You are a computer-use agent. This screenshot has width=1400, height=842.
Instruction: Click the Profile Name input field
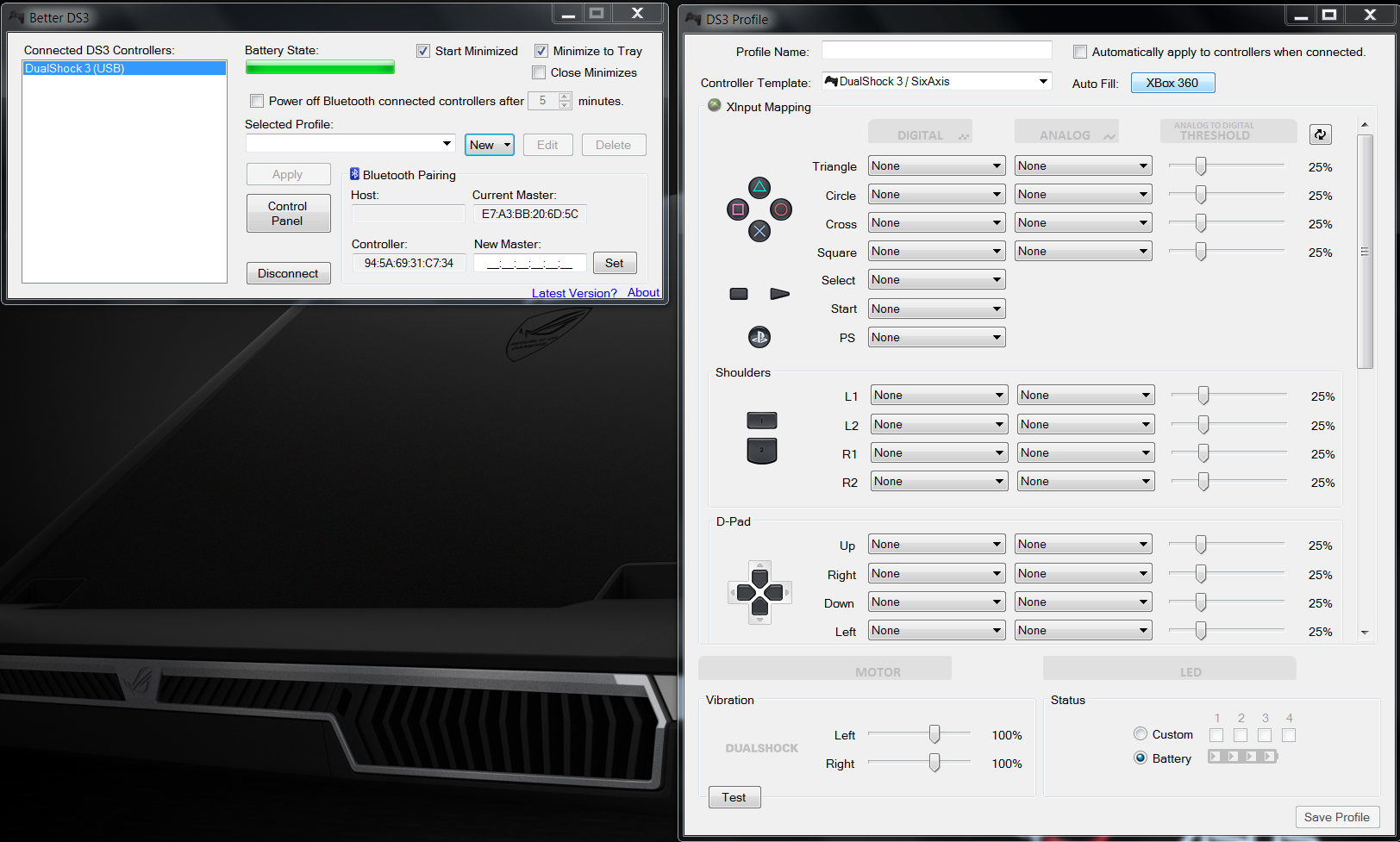click(x=937, y=51)
